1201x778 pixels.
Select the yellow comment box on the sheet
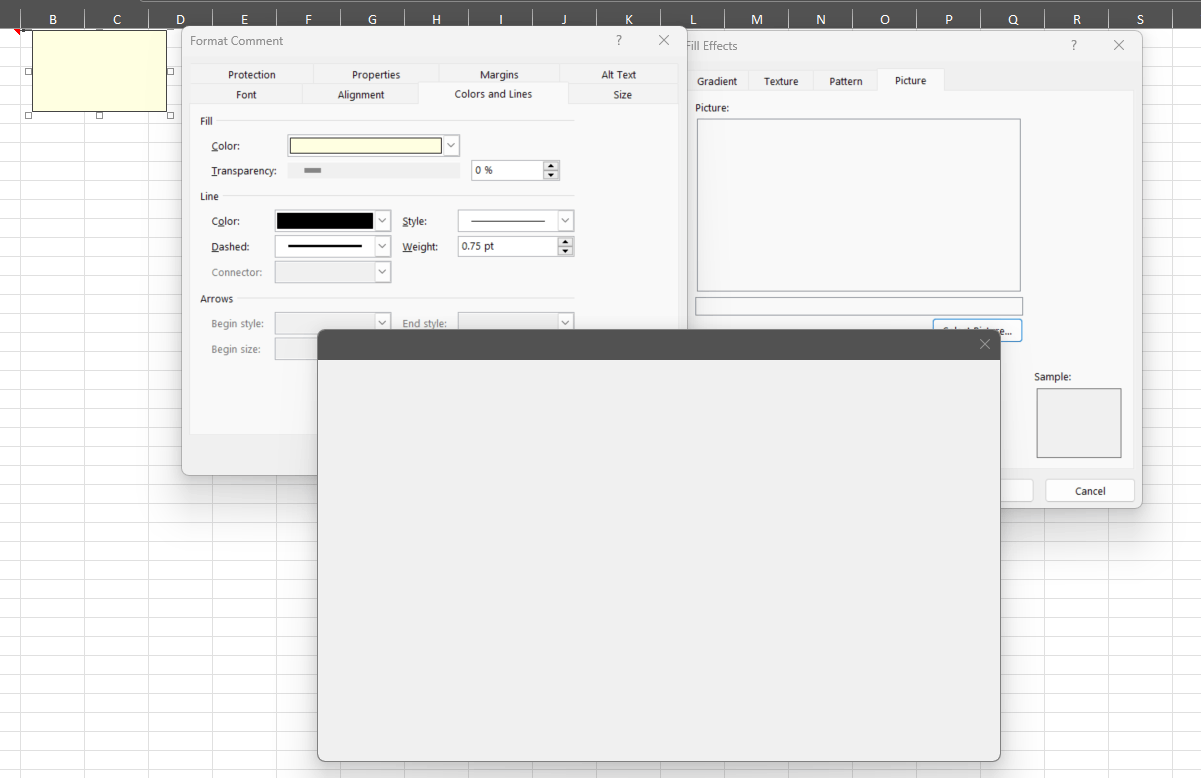point(99,71)
